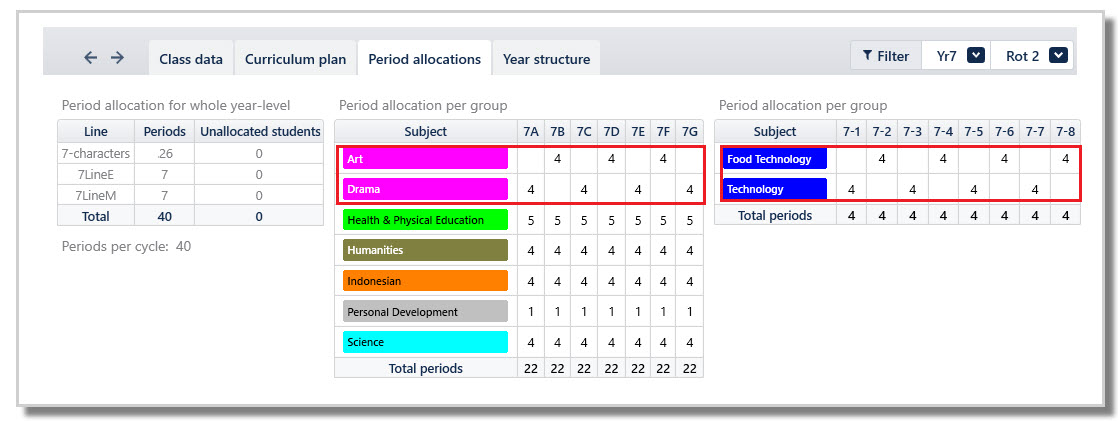Click the green Health & Physical Education label
The image size is (1118, 421).
click(x=425, y=220)
